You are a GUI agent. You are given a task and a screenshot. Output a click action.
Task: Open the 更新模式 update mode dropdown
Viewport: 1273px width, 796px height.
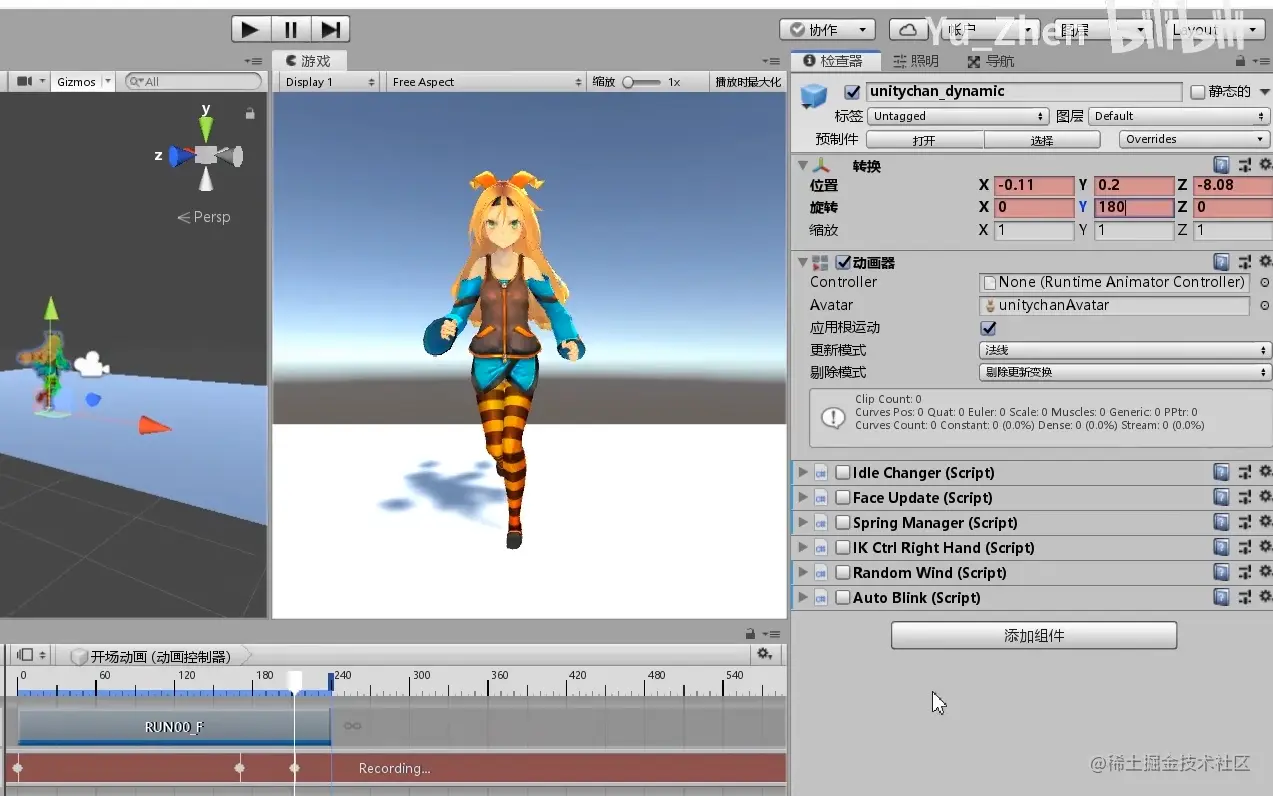(x=1125, y=350)
